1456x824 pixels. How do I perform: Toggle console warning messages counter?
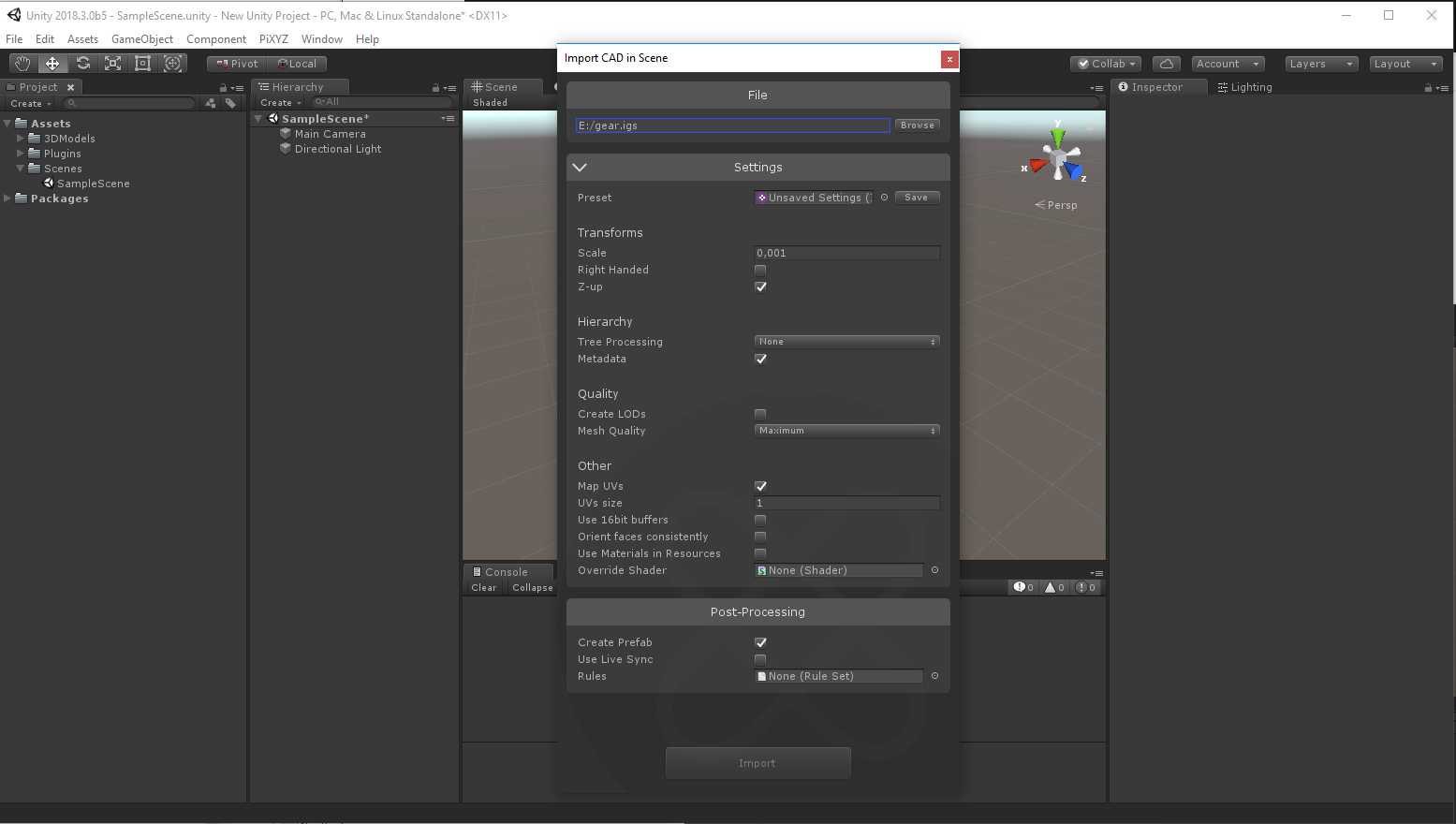click(x=1054, y=587)
